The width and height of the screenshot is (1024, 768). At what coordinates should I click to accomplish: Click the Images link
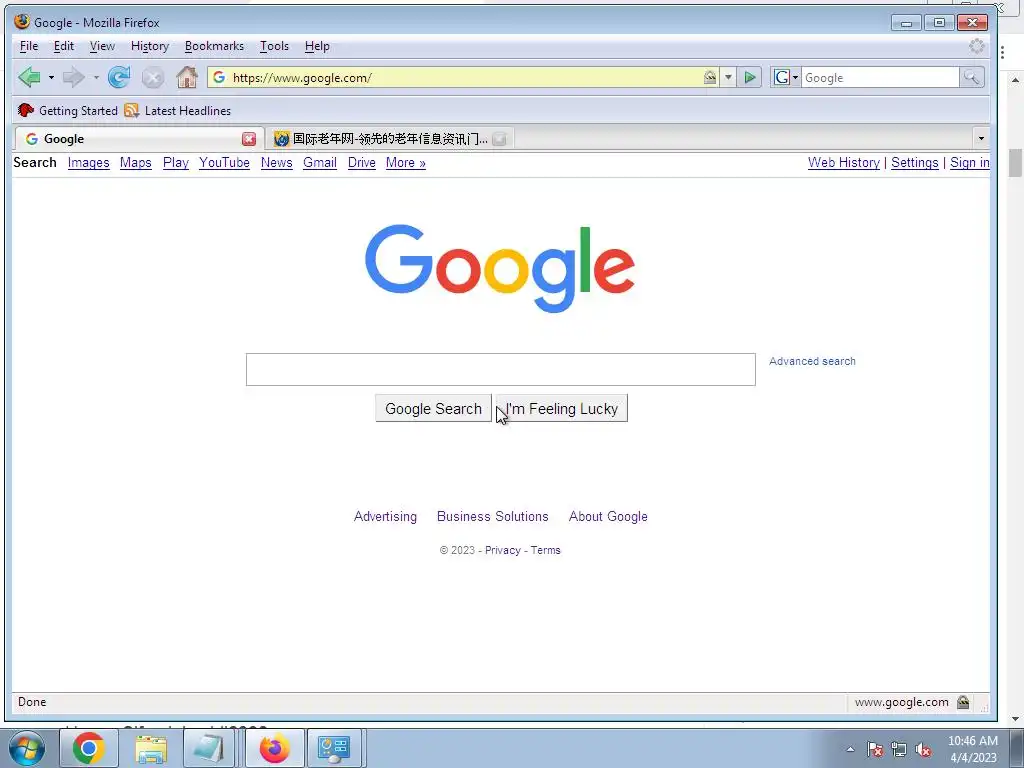89,163
